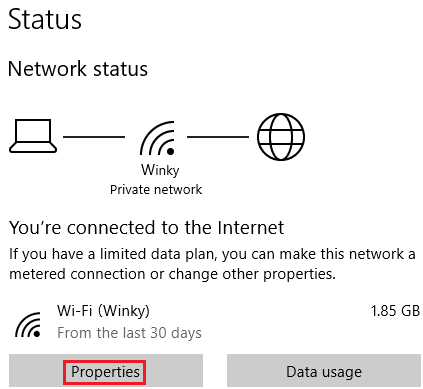This screenshot has height=389, width=423.
Task: Click the line connecting Wi-Fi icon and globe
Action: pyautogui.click(x=218, y=137)
